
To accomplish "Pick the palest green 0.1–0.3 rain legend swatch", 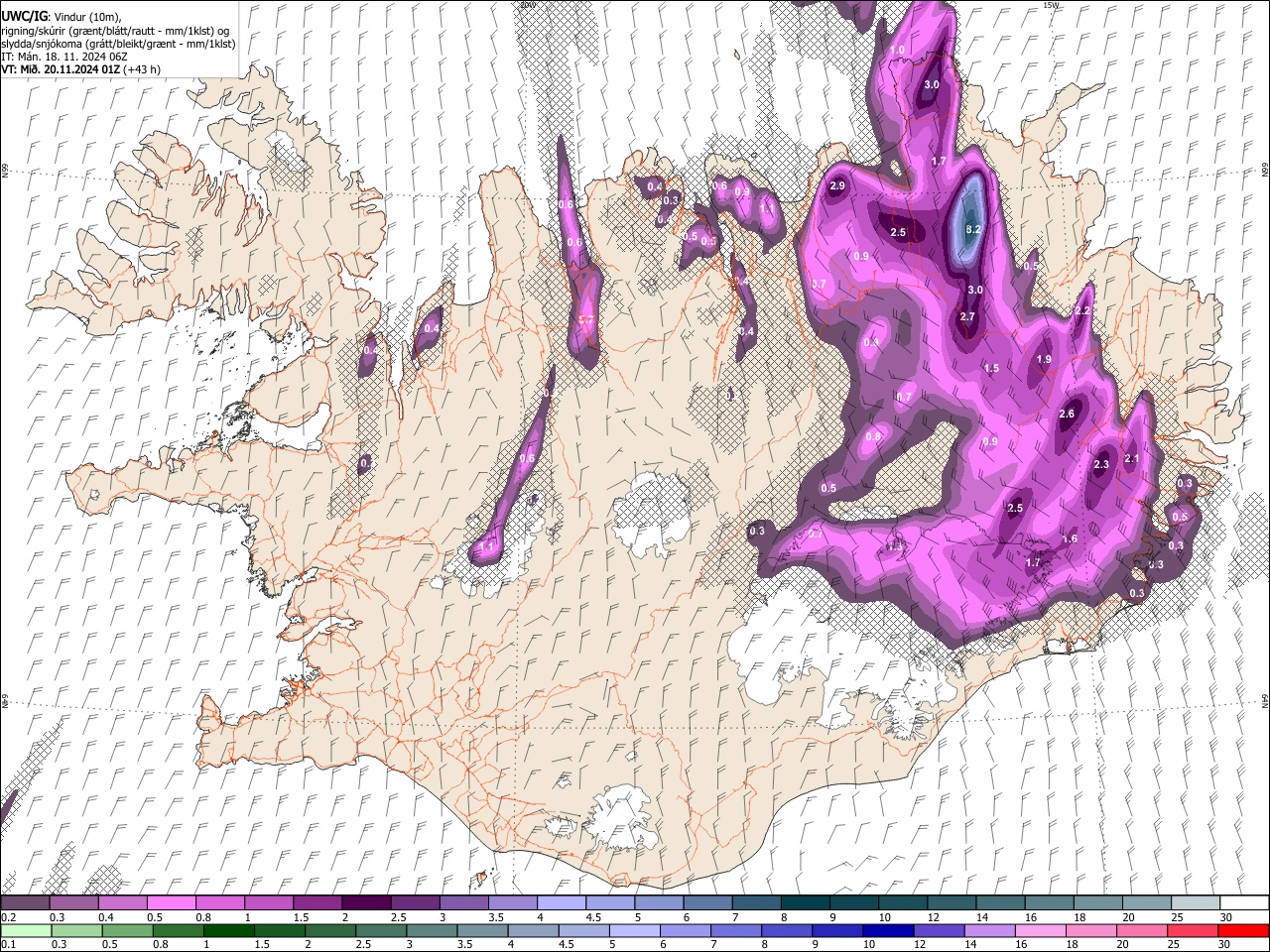I will [x=25, y=930].
